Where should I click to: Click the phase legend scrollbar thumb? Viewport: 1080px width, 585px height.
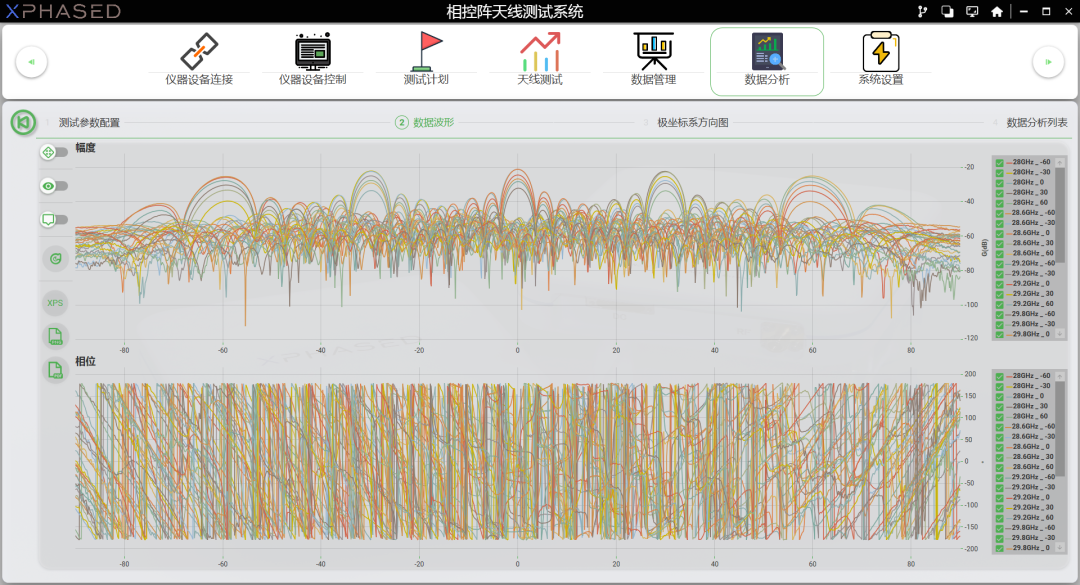(1060, 429)
